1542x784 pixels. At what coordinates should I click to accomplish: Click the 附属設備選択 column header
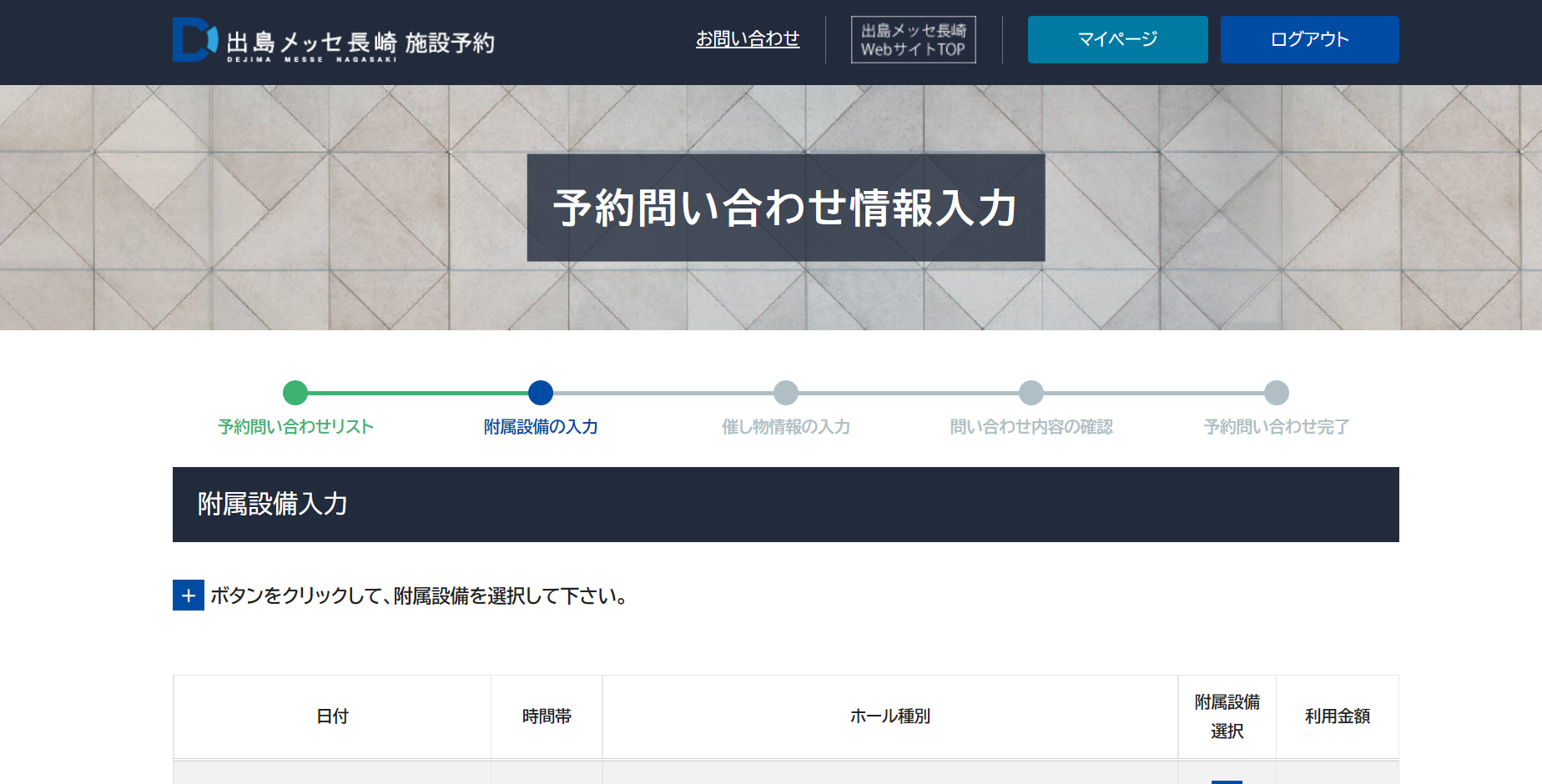(1227, 716)
